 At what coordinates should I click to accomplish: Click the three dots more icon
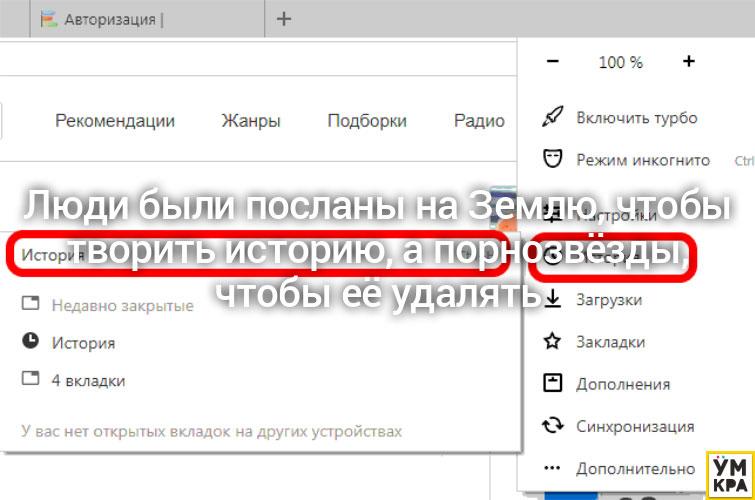pyautogui.click(x=552, y=468)
